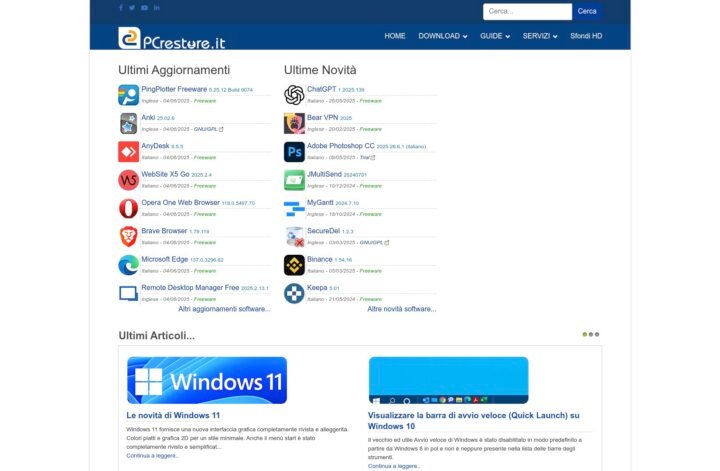Go to the HOME page
Image resolution: width=720 pixels, height=471 pixels.
coord(395,36)
